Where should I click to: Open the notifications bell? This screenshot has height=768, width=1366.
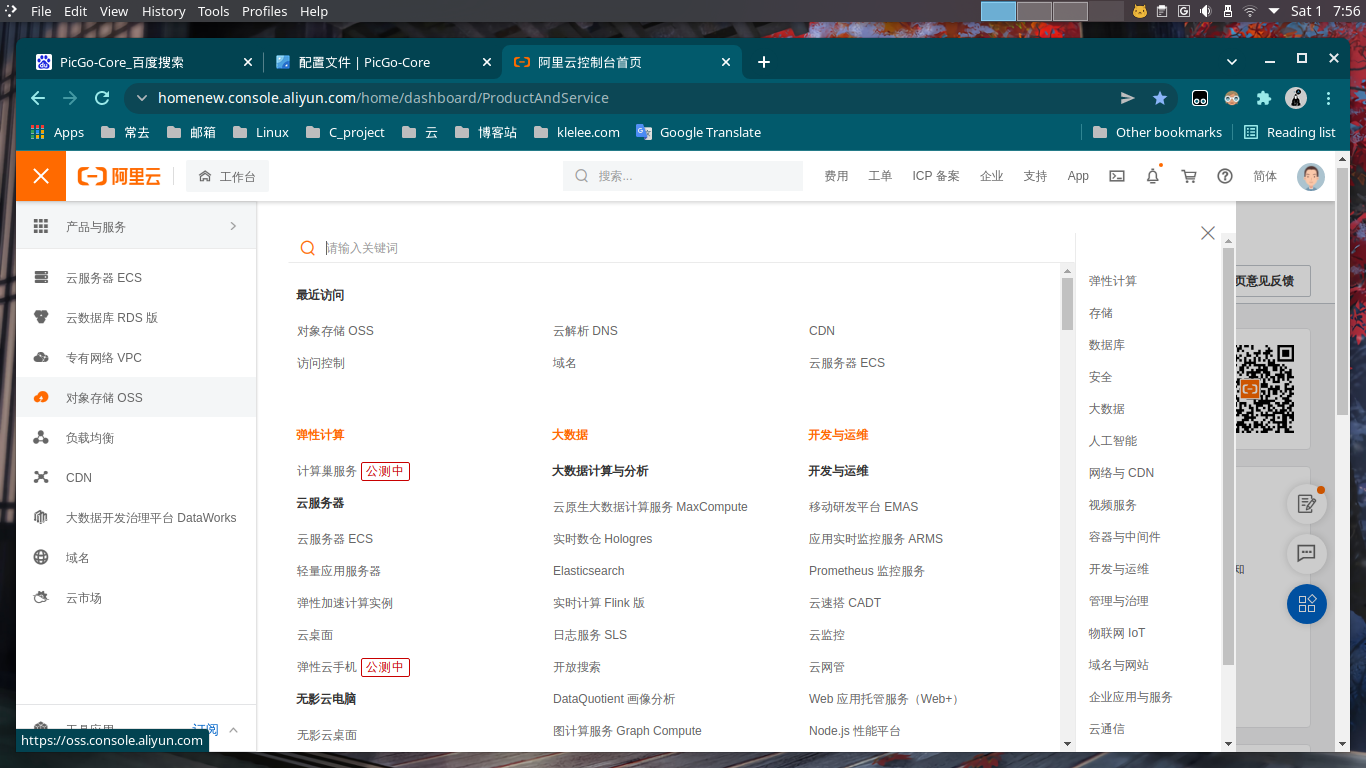pos(1153,176)
